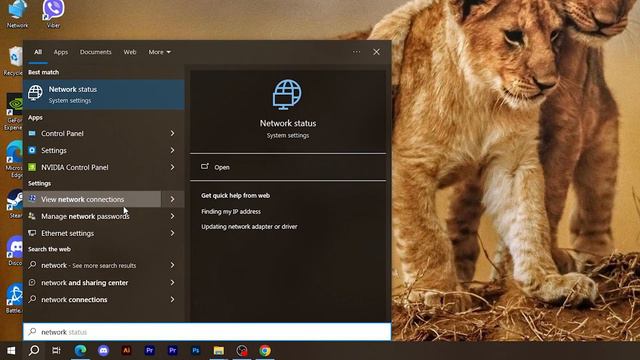Open File Explorer from taskbar
The image size is (640, 360).
point(219,351)
